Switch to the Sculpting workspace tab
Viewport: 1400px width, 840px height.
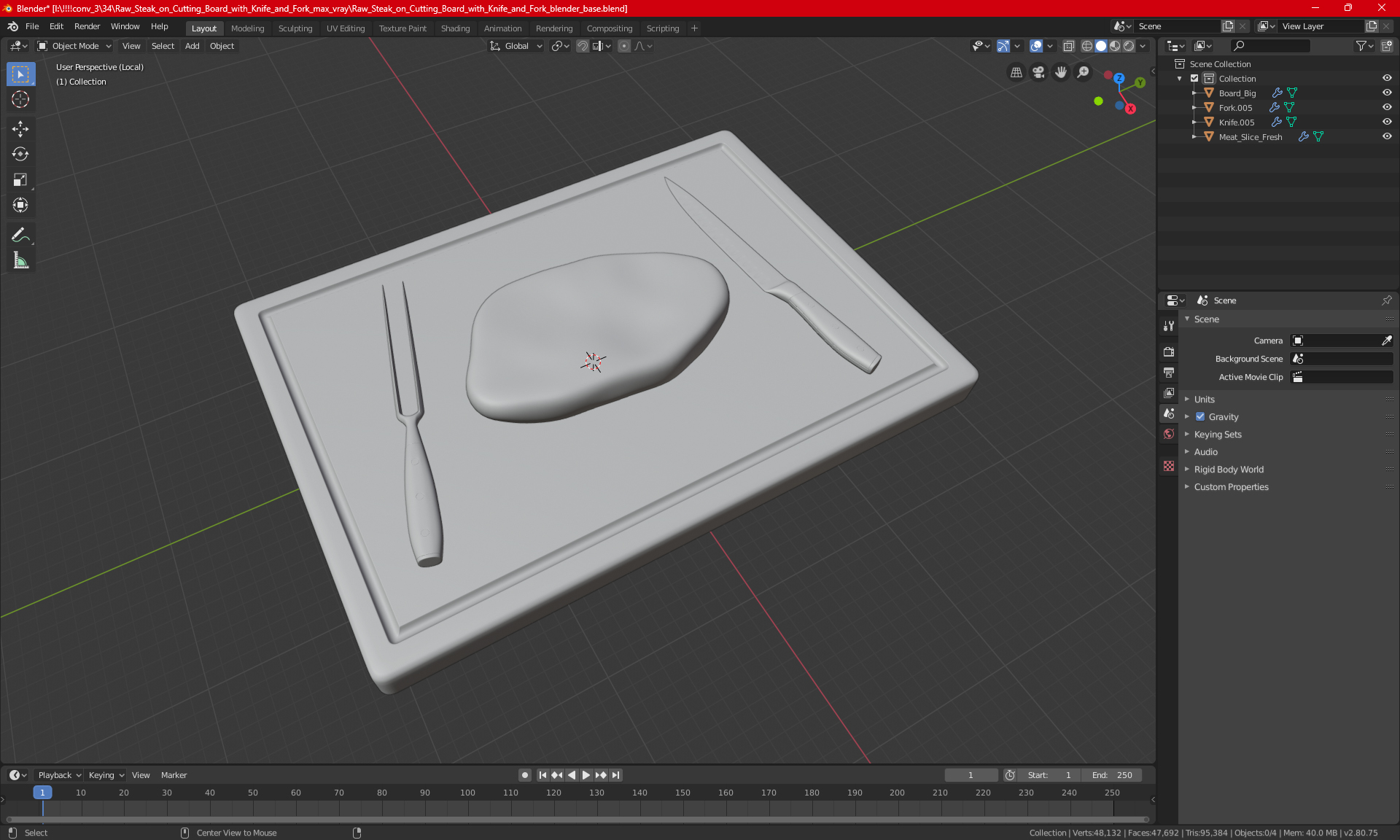point(295,28)
